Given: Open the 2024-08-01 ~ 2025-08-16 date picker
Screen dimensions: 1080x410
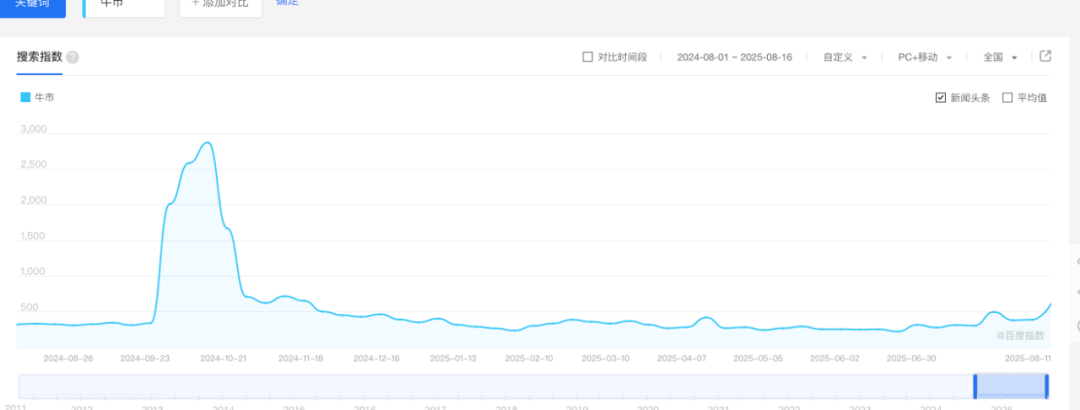Looking at the screenshot, I should coord(734,57).
